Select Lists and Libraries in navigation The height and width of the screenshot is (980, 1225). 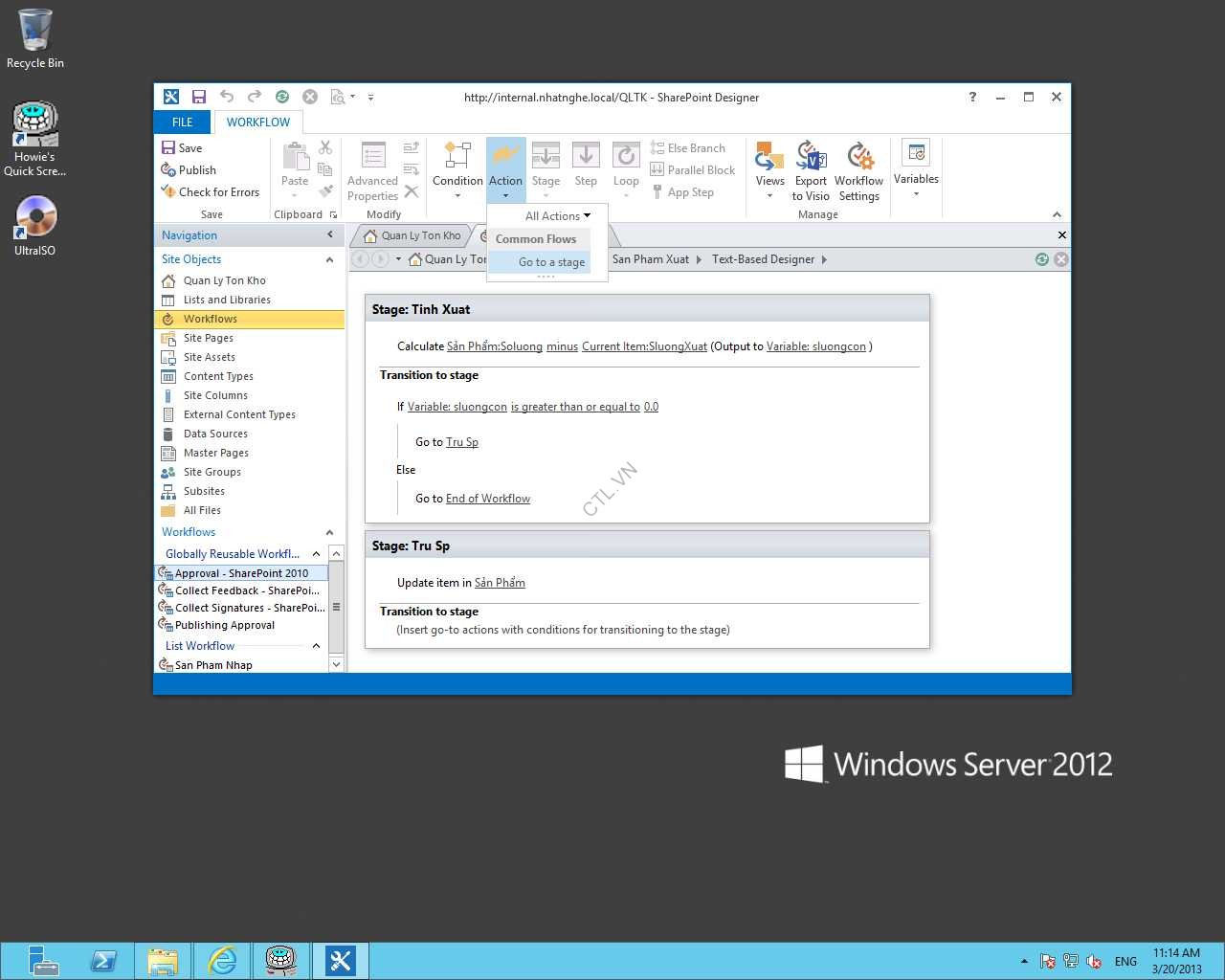pyautogui.click(x=227, y=300)
